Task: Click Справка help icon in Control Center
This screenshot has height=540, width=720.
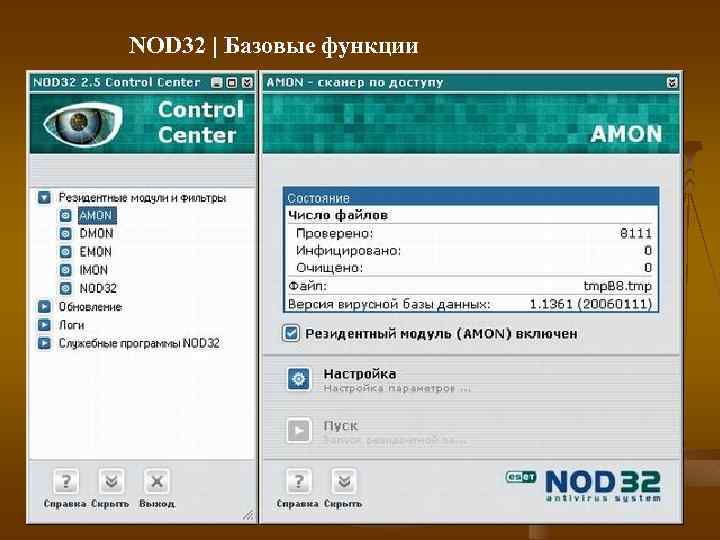Action: [66, 481]
